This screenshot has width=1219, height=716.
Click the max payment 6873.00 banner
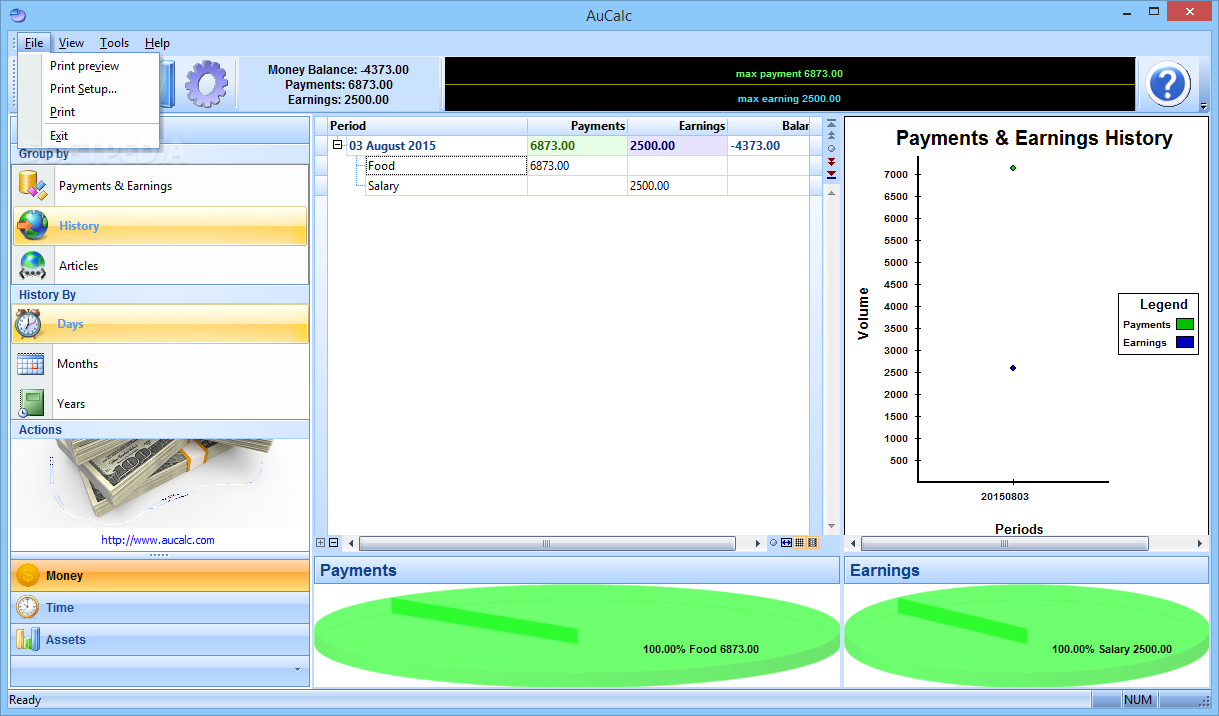click(x=789, y=74)
